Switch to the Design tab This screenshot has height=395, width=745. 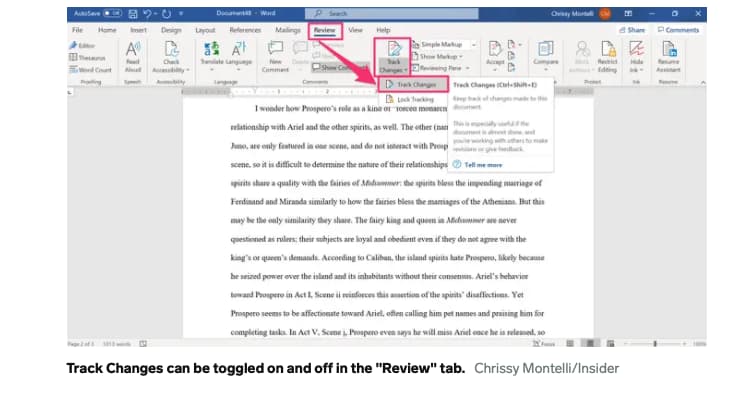[x=171, y=29]
